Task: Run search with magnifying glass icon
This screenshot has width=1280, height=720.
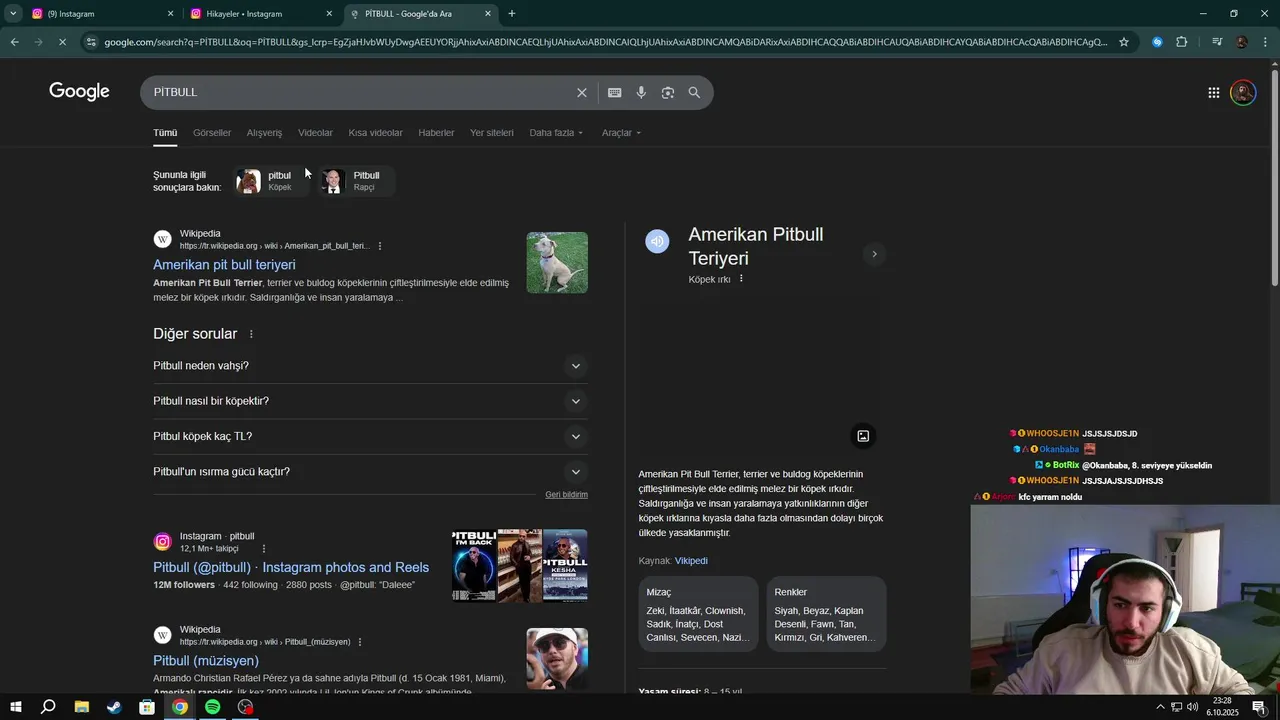Action: coord(694,93)
